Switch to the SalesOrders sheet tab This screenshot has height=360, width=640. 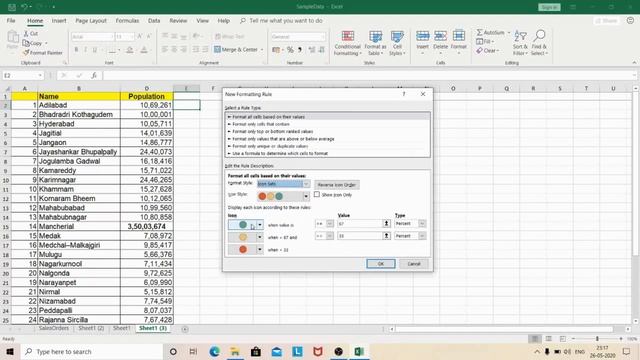point(53,329)
